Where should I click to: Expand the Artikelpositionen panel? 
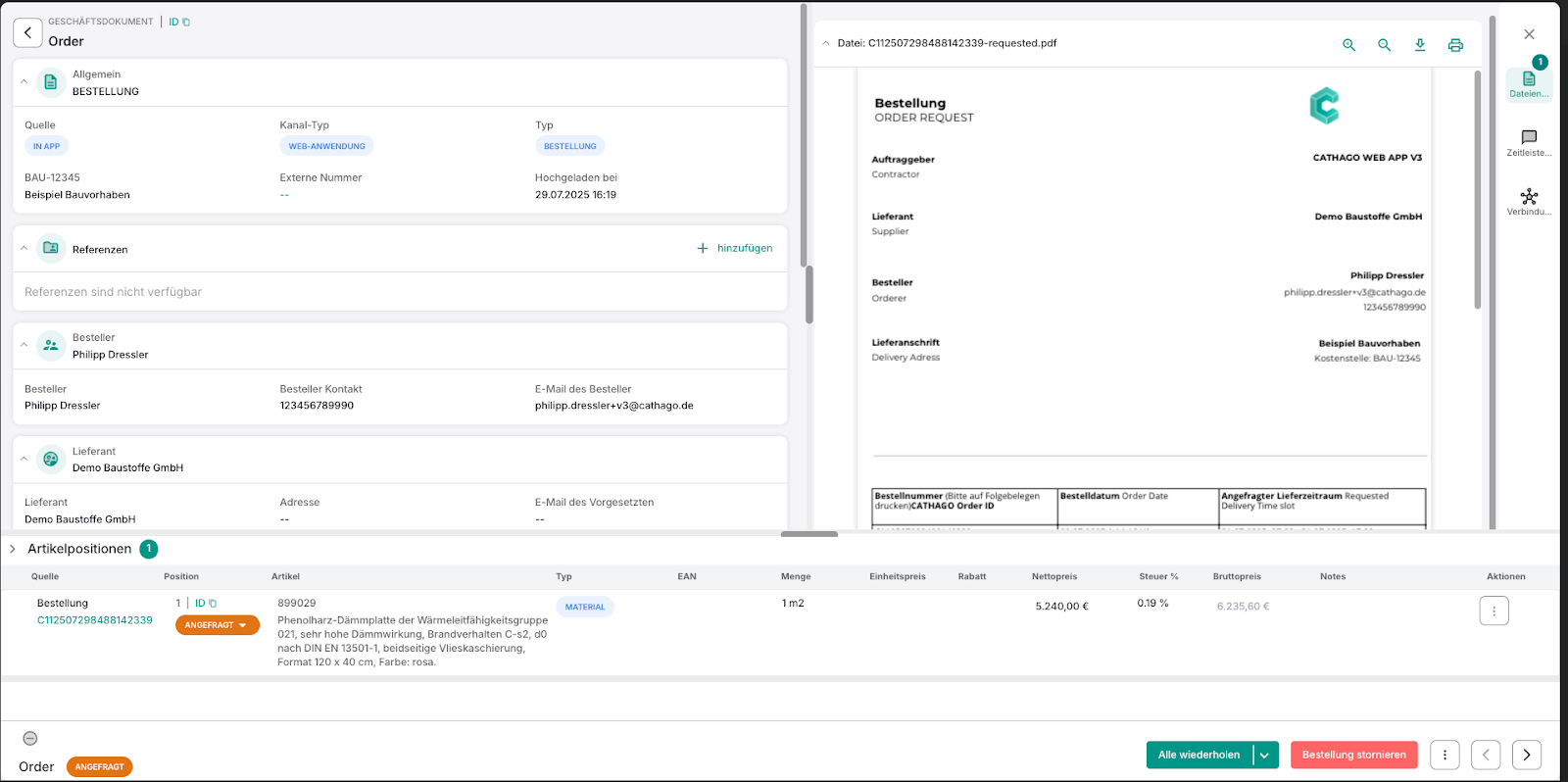point(13,550)
